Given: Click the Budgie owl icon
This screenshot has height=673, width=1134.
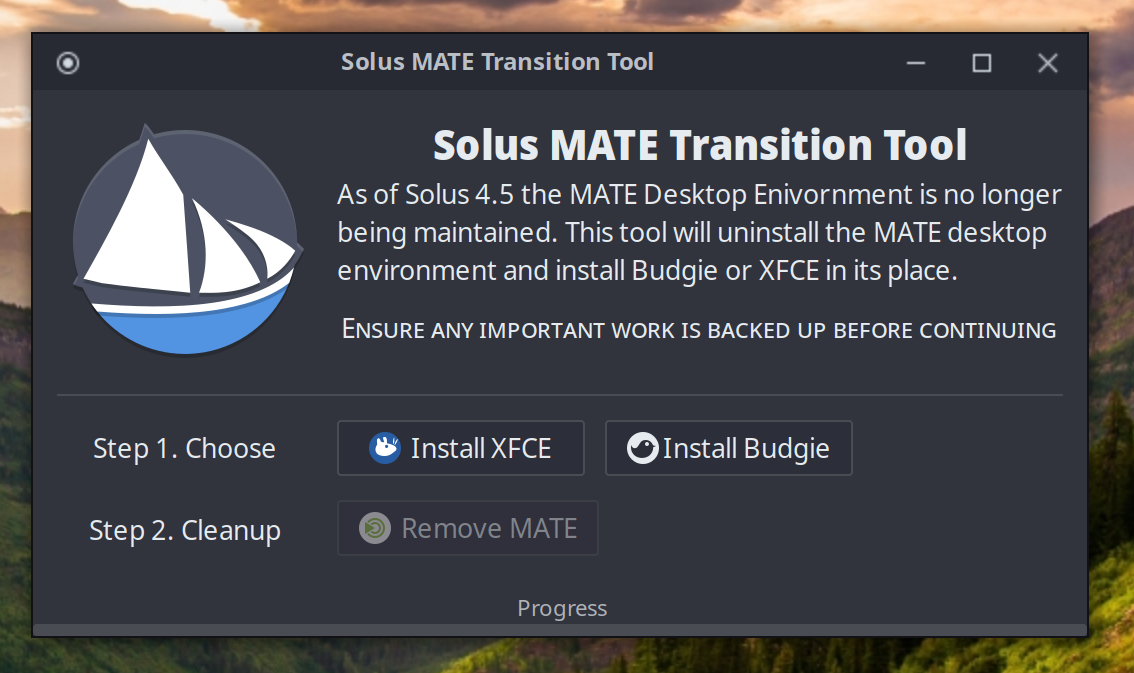Looking at the screenshot, I should point(645,447).
